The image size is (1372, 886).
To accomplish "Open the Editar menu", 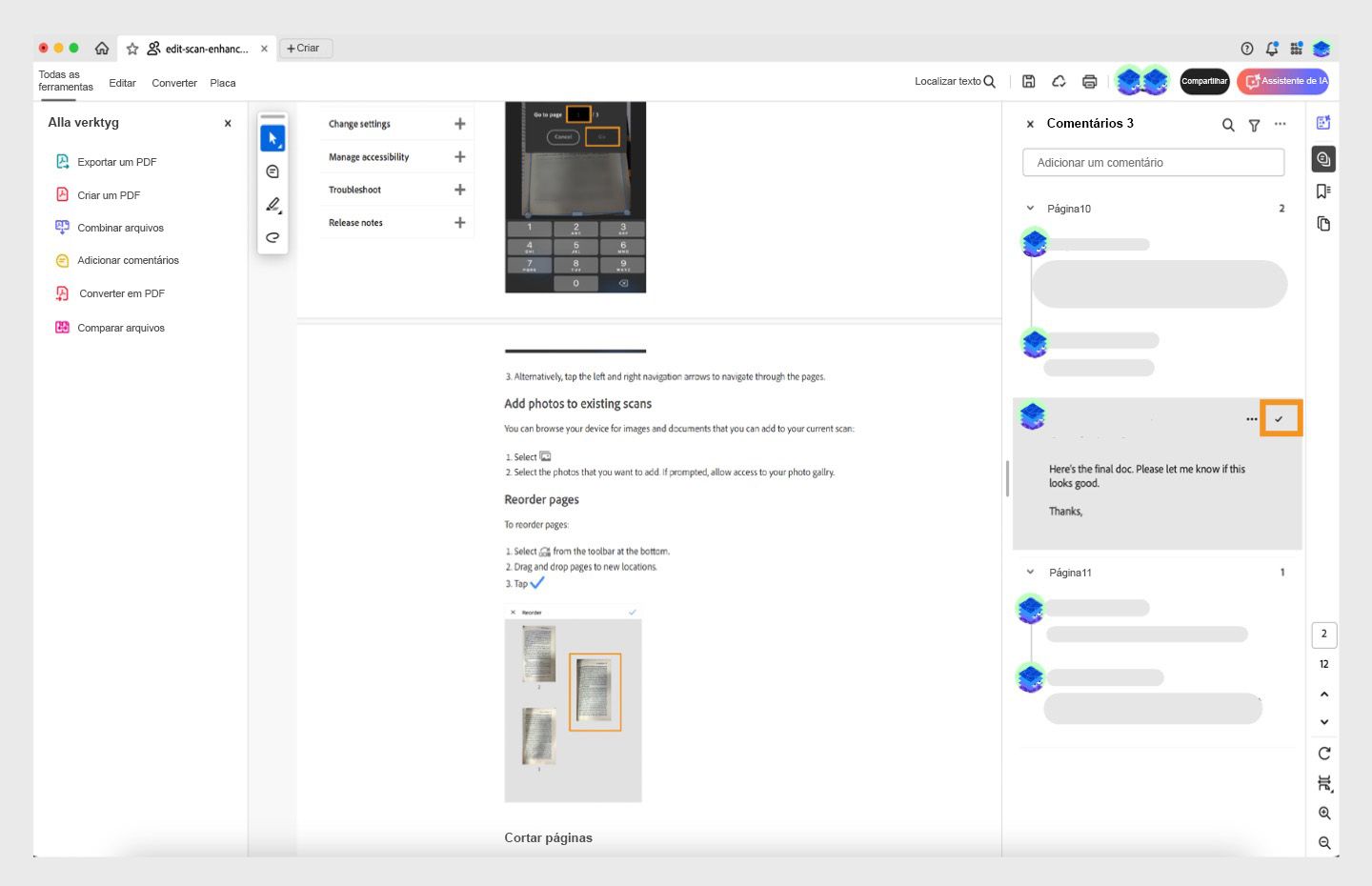I will pos(122,83).
